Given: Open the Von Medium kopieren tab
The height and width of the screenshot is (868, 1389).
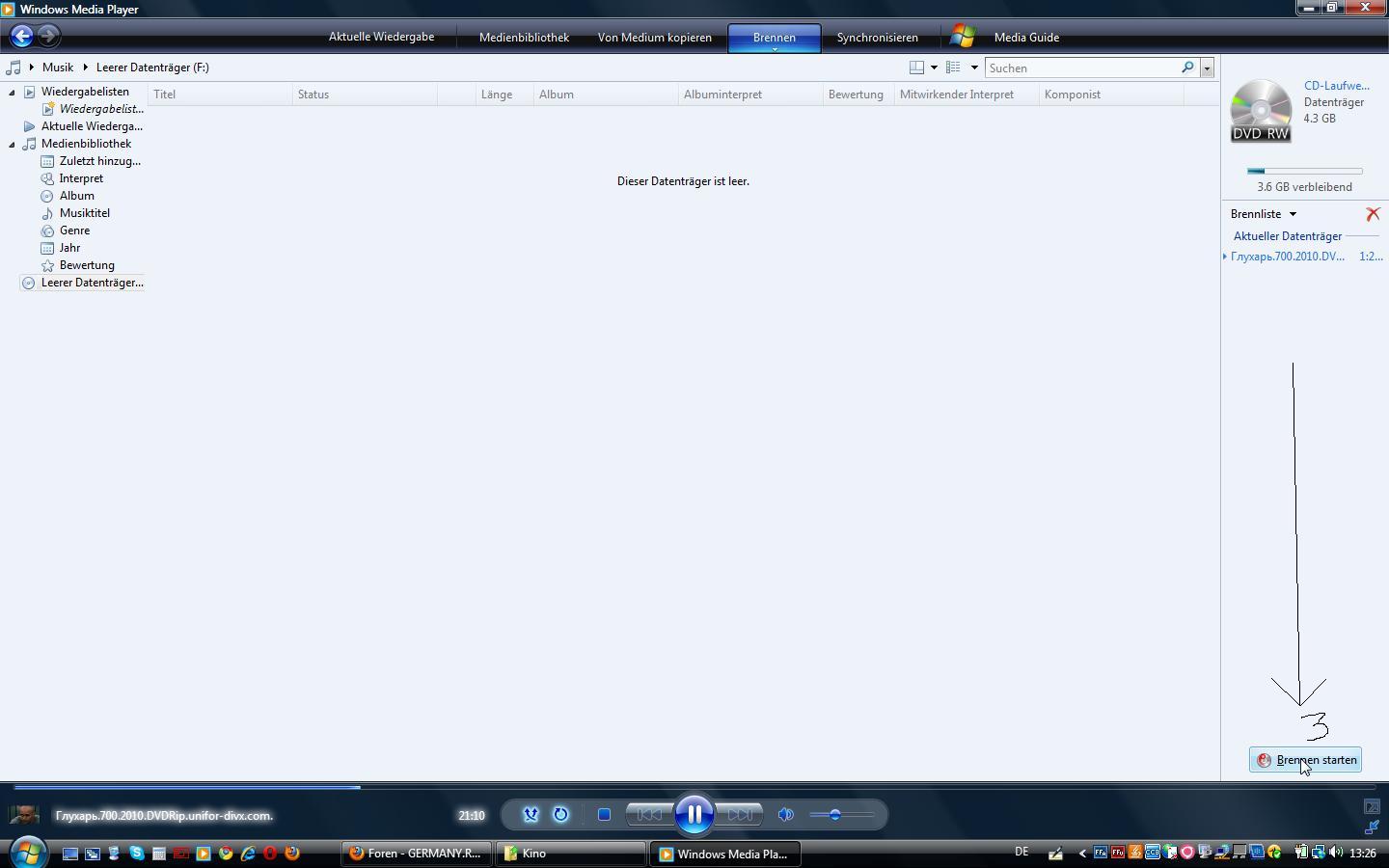Looking at the screenshot, I should coord(654,38).
